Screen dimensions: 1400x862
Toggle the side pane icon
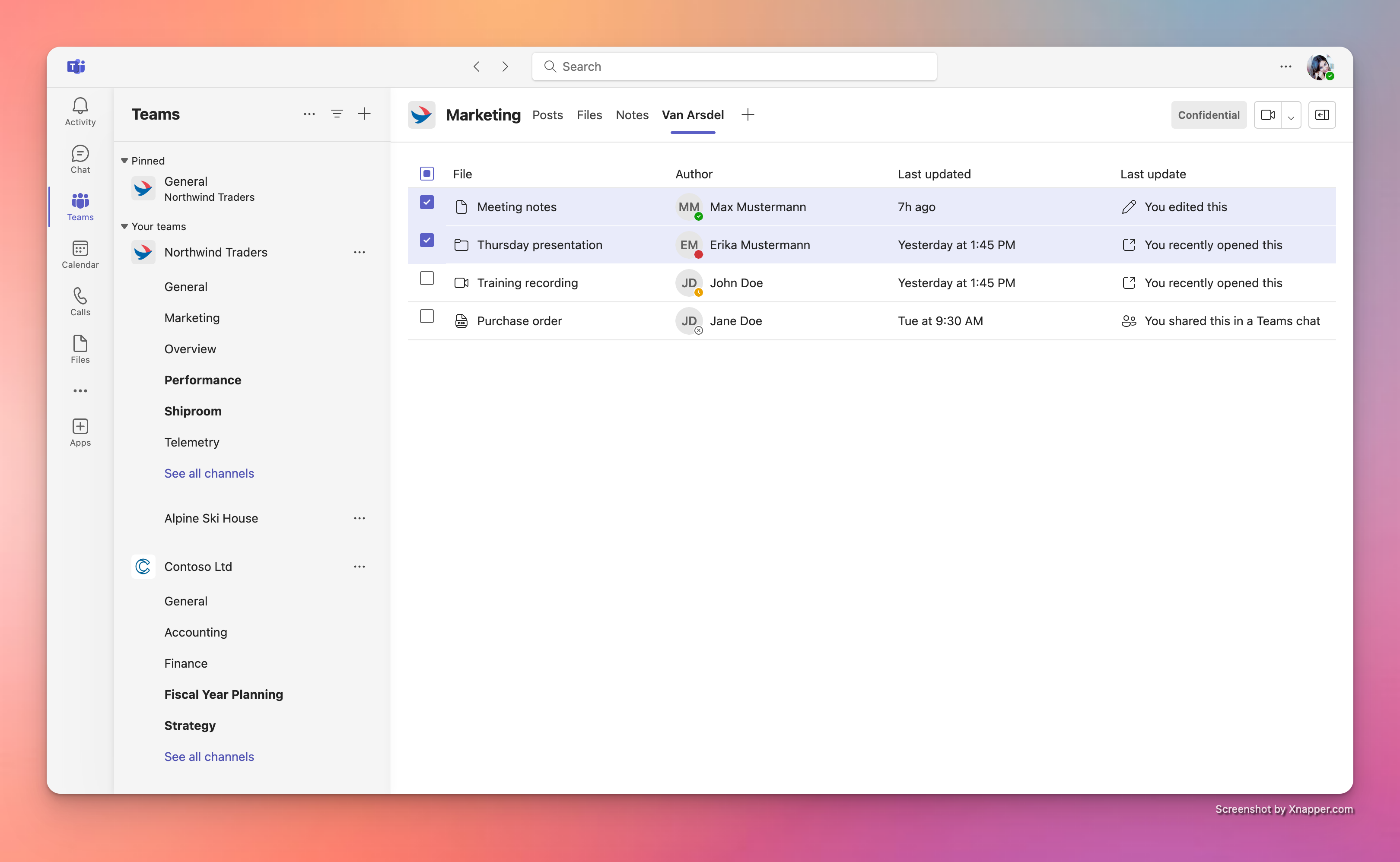click(1322, 115)
